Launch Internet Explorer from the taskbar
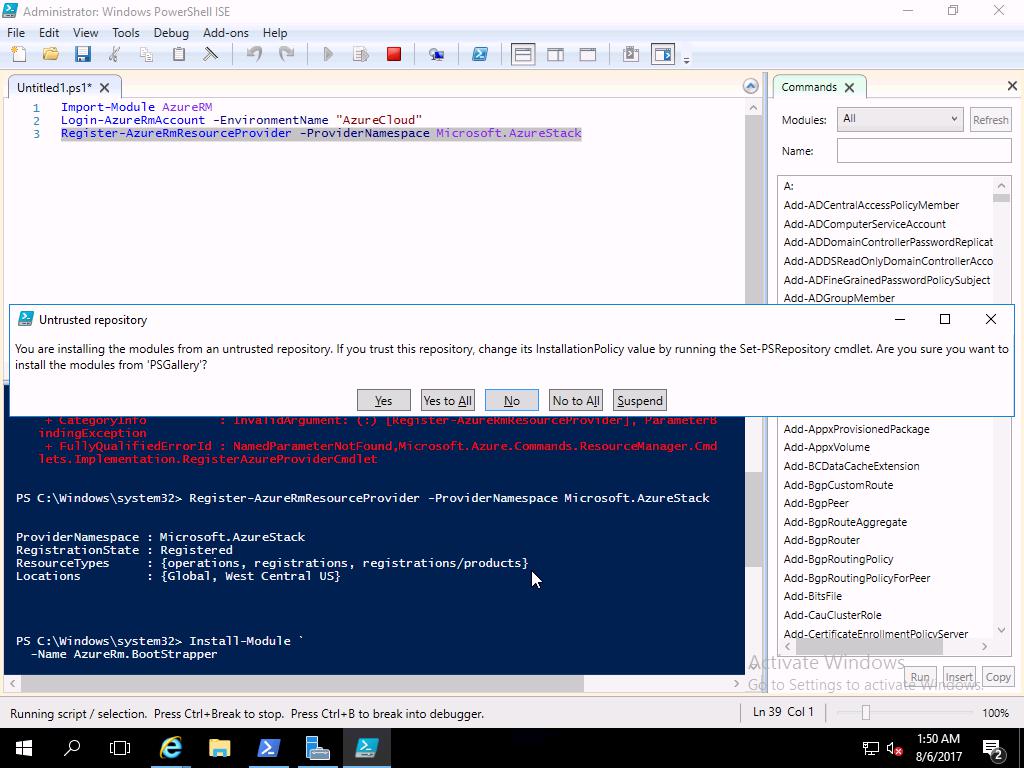Image resolution: width=1024 pixels, height=768 pixels. point(171,748)
